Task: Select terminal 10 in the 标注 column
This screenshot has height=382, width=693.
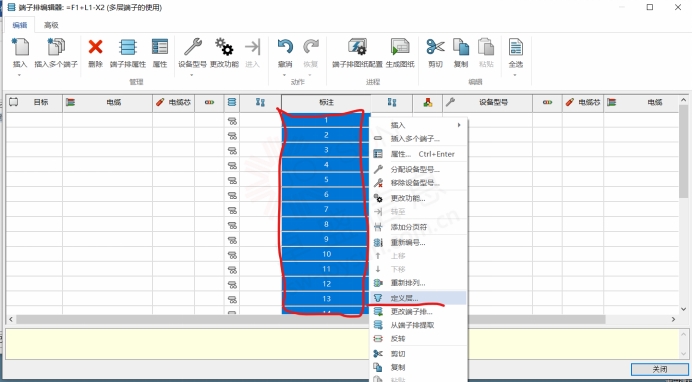Action: pyautogui.click(x=326, y=254)
